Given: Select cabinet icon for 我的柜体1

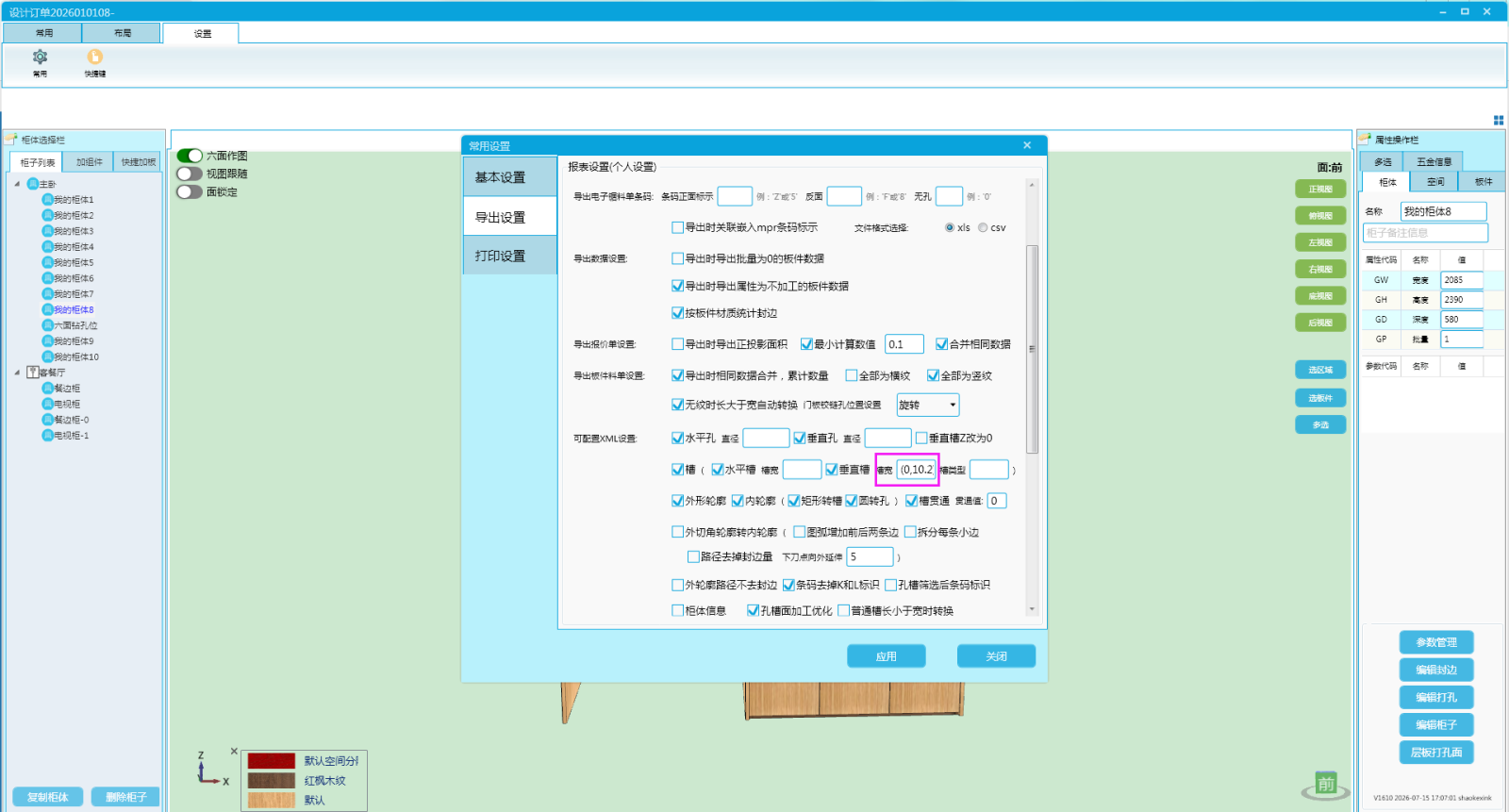Looking at the screenshot, I should [x=47, y=200].
